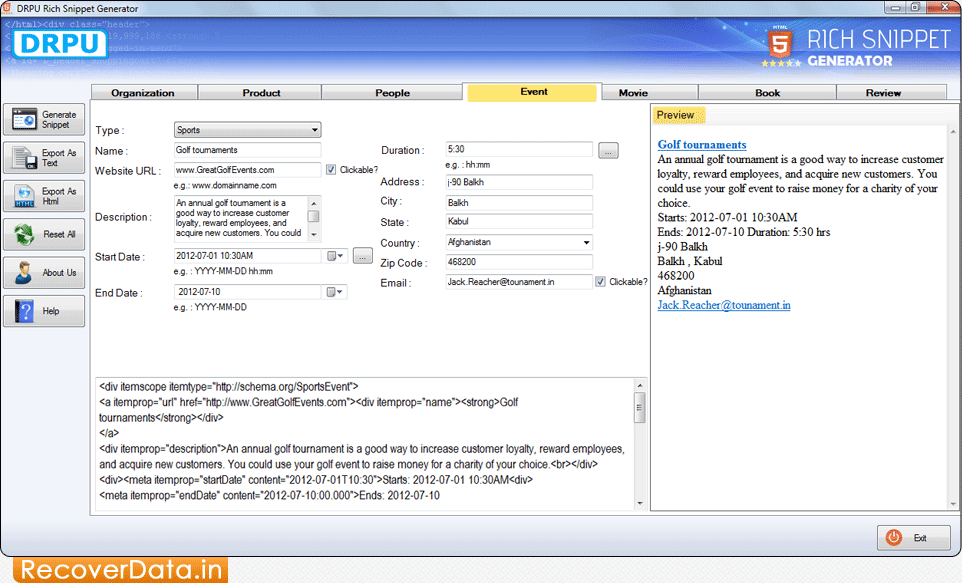
Task: Click the browse button next to Duration
Action: click(x=608, y=150)
